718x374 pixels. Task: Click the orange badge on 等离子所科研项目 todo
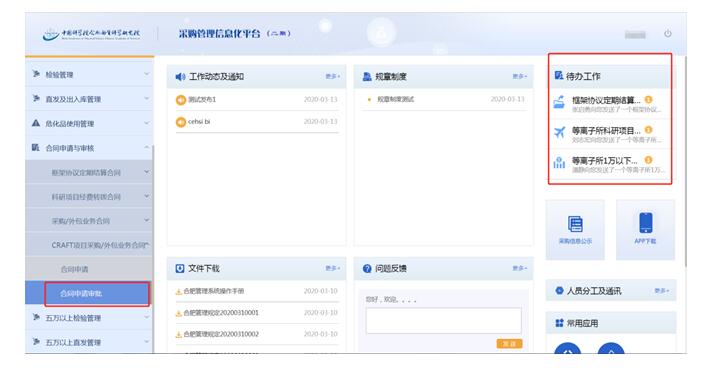(x=648, y=130)
